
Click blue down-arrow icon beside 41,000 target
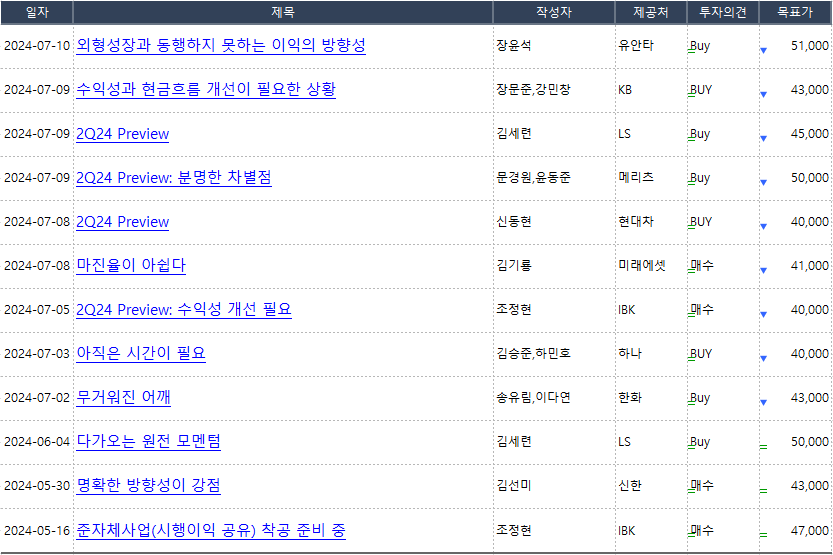click(763, 271)
